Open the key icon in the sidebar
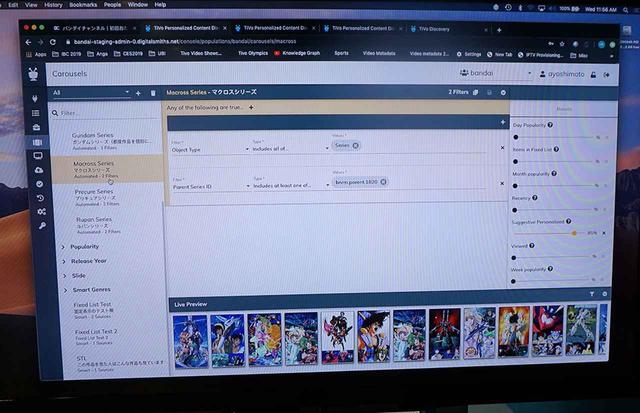Viewport: 640px width, 413px height. tap(42, 225)
